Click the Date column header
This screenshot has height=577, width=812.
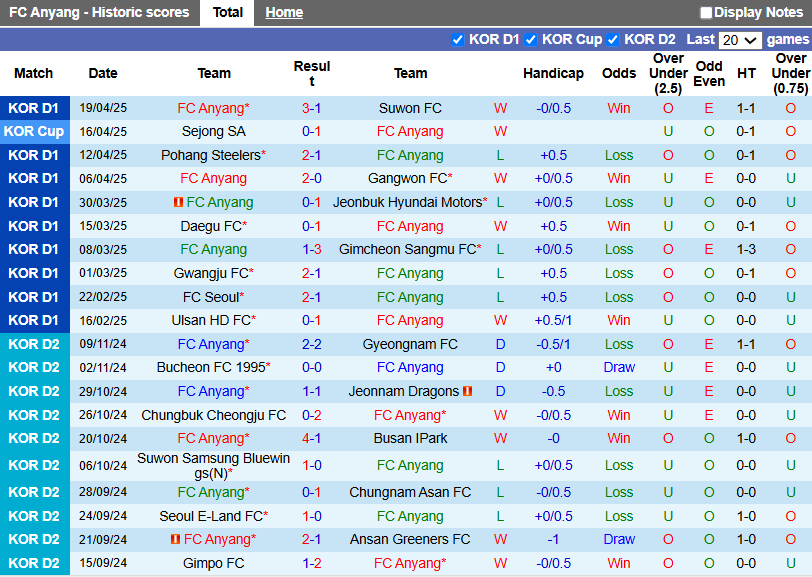coord(103,74)
